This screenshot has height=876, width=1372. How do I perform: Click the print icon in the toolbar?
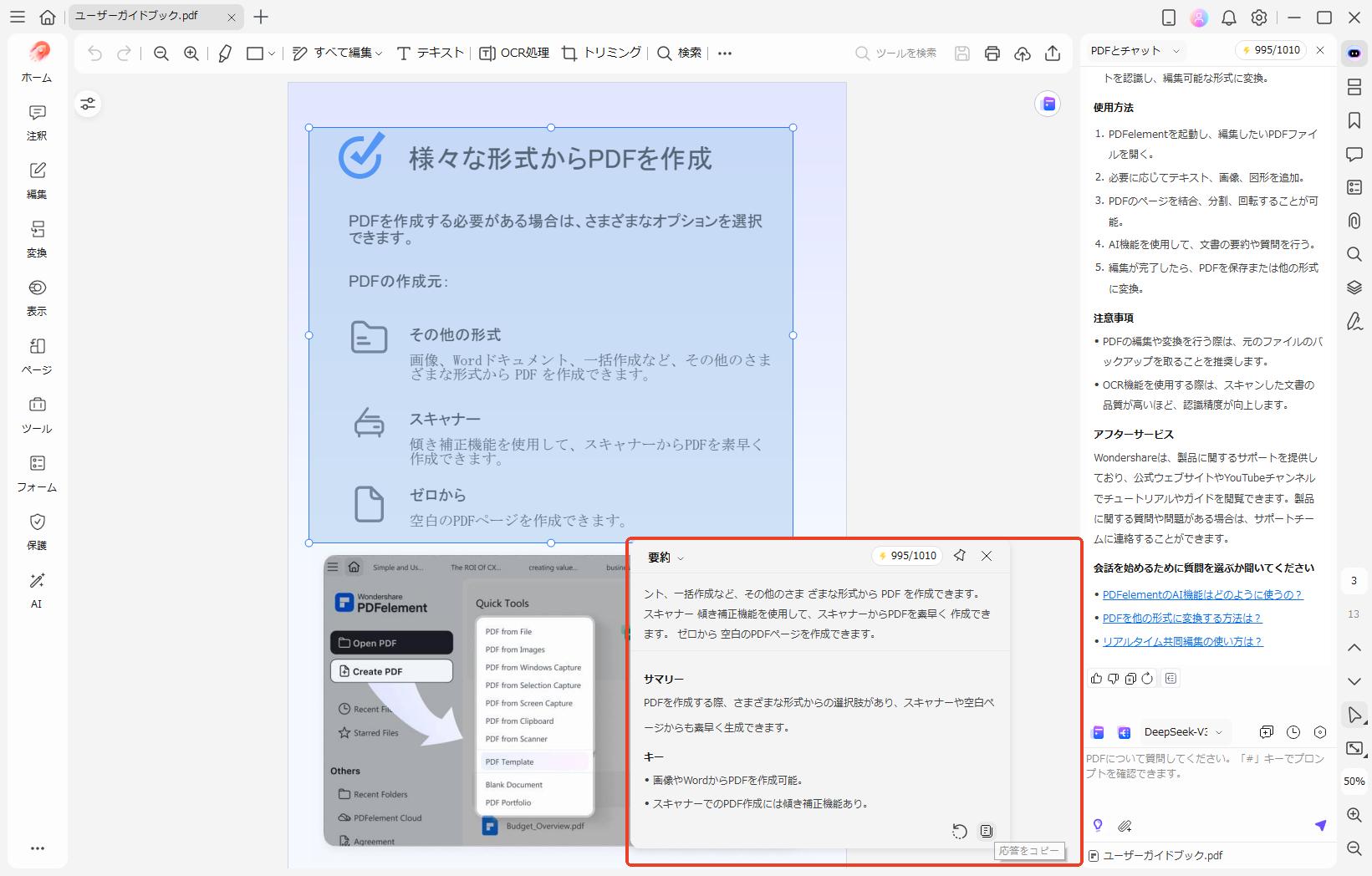[x=992, y=53]
